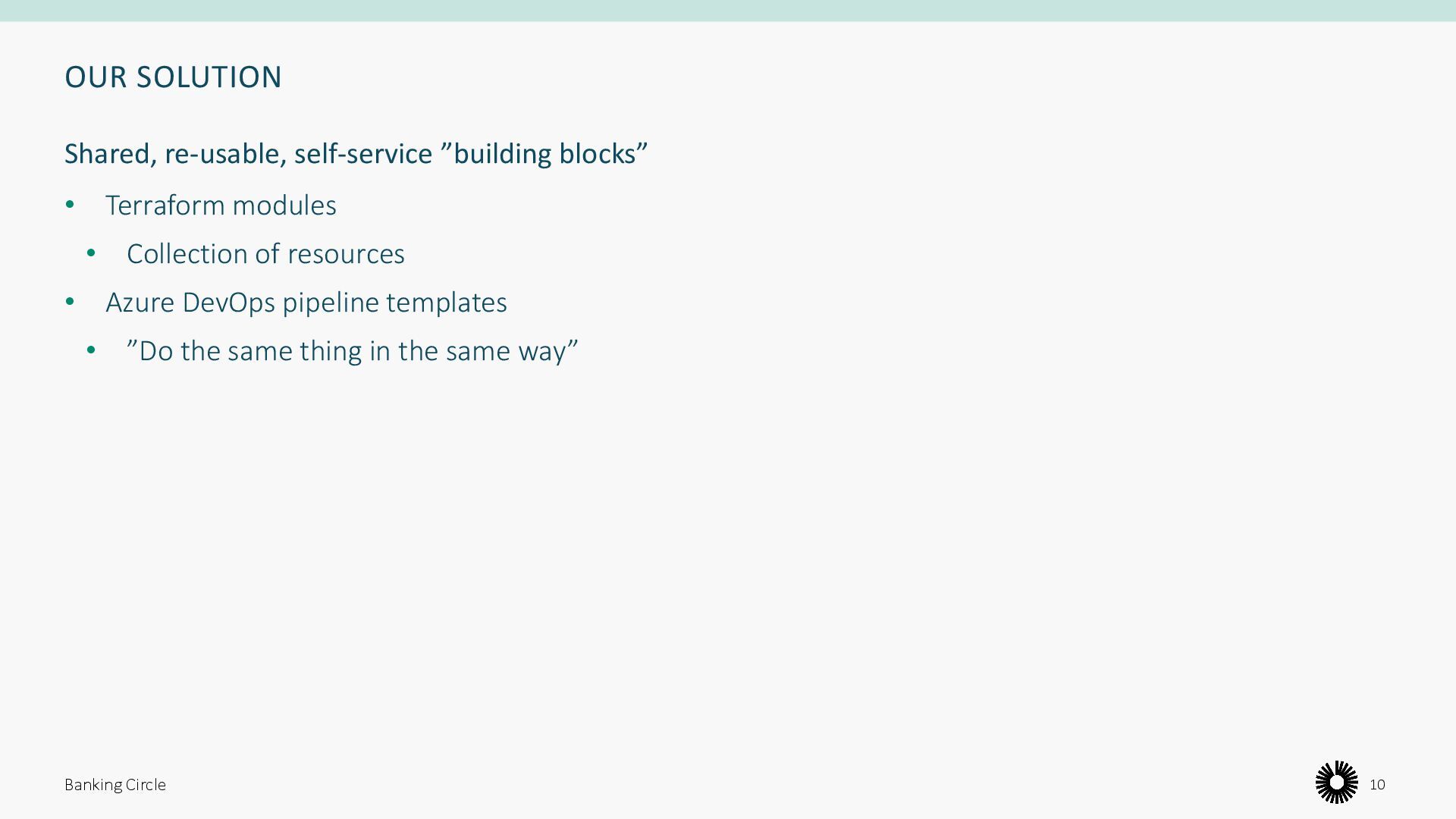Click the bullet dot before Collection of resources
1456x819 pixels.
click(91, 253)
